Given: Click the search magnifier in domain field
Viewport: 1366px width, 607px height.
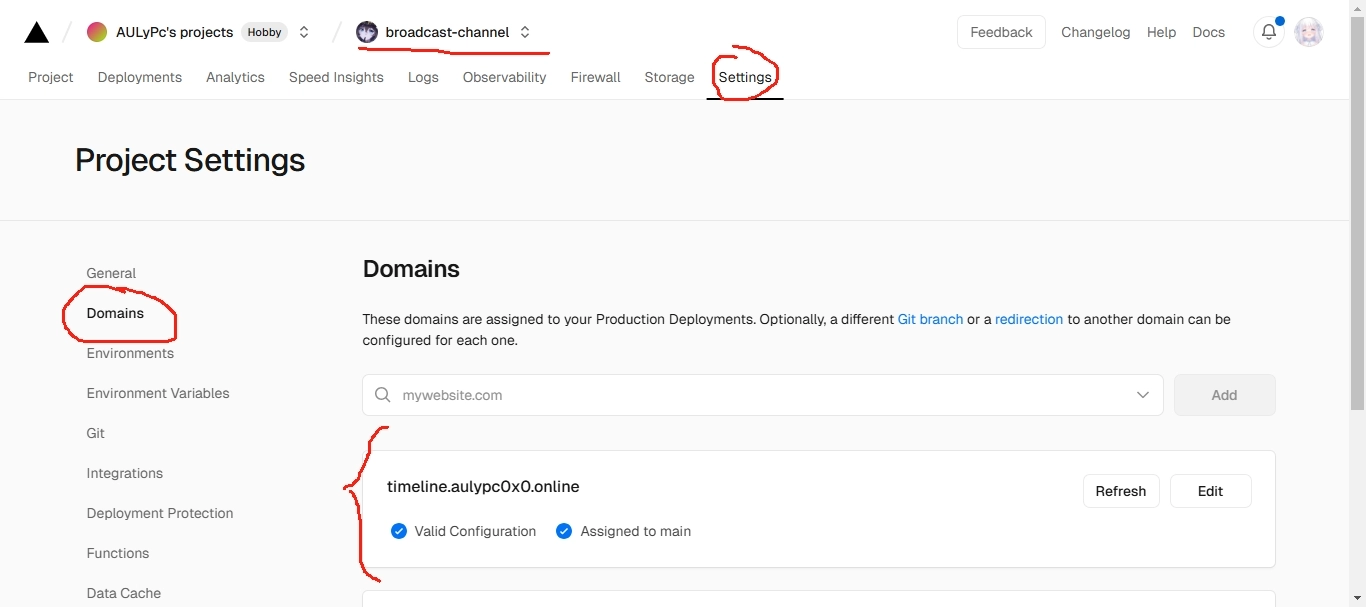Looking at the screenshot, I should tap(383, 395).
